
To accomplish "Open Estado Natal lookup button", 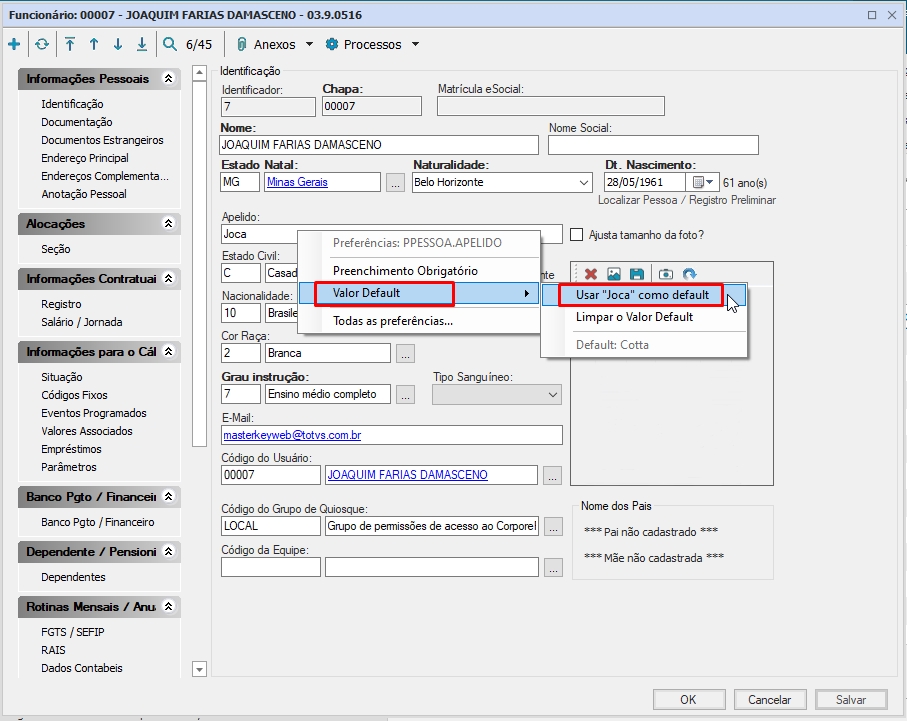I will coord(395,183).
